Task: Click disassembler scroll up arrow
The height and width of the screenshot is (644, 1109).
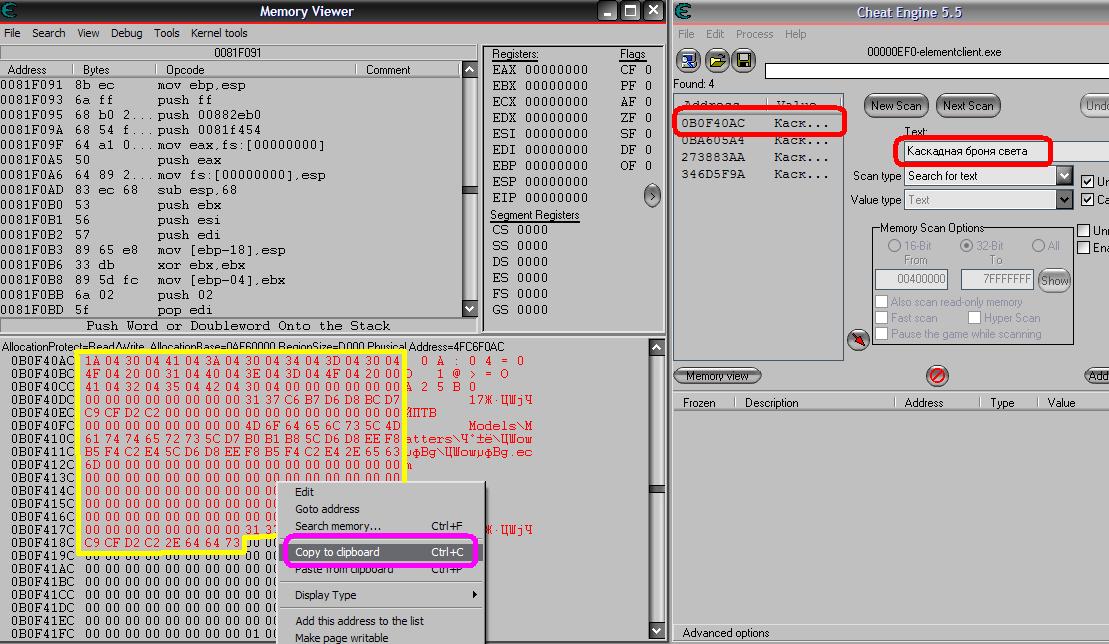Action: click(470, 69)
